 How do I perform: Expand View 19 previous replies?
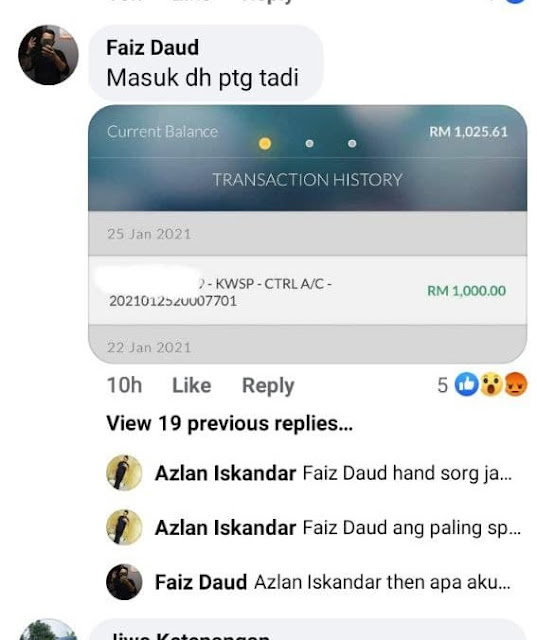[x=229, y=423]
